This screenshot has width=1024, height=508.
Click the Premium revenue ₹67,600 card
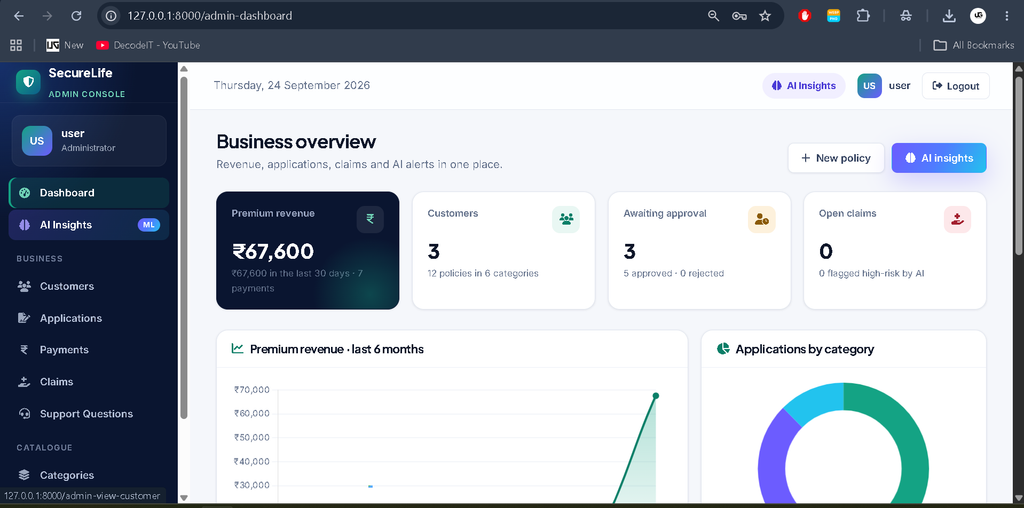pyautogui.click(x=308, y=250)
